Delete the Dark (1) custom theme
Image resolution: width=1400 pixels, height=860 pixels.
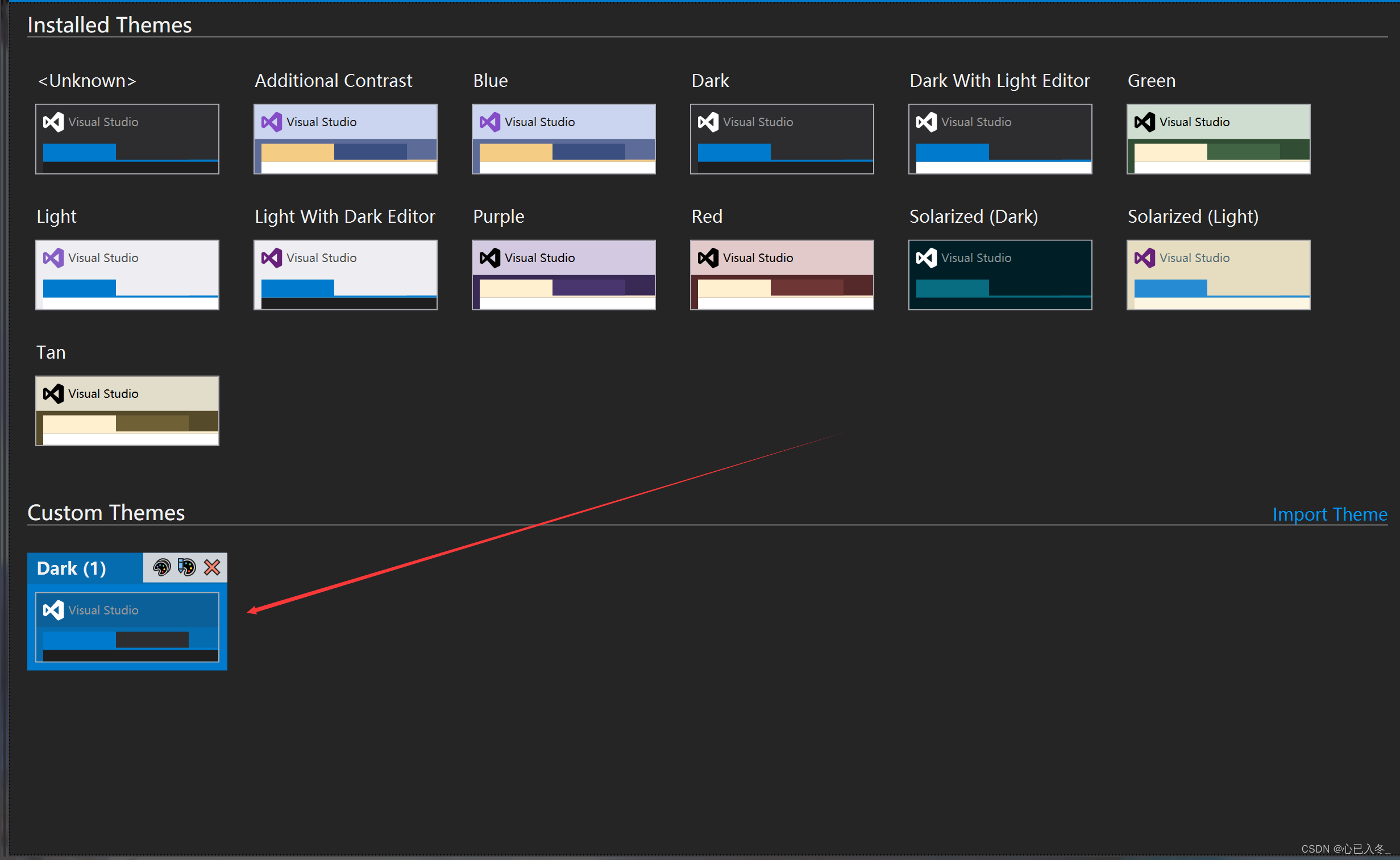click(212, 567)
